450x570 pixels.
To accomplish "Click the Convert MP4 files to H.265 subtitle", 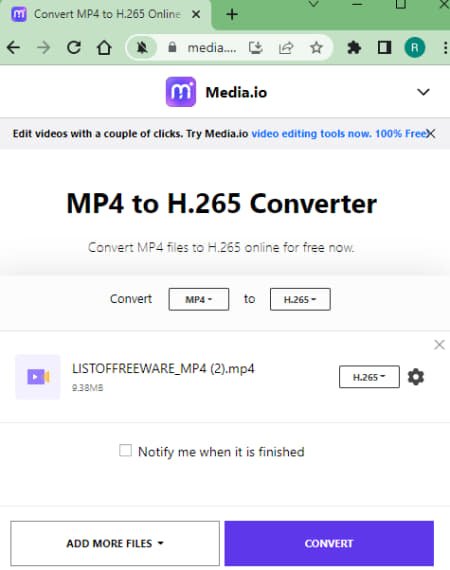I will tap(221, 248).
